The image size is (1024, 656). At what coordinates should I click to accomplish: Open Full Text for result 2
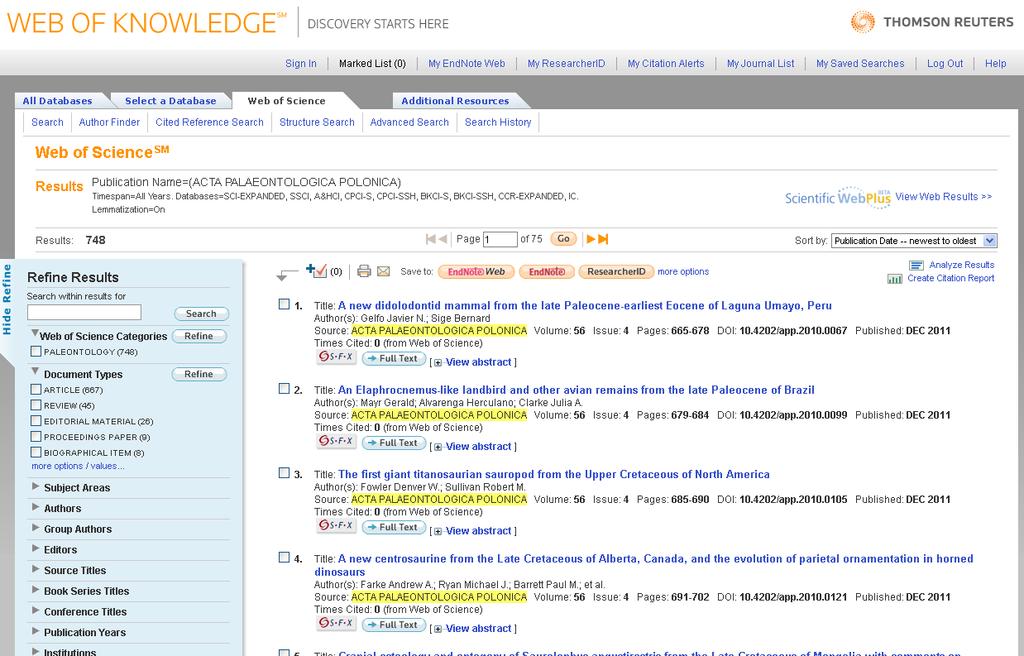(394, 443)
